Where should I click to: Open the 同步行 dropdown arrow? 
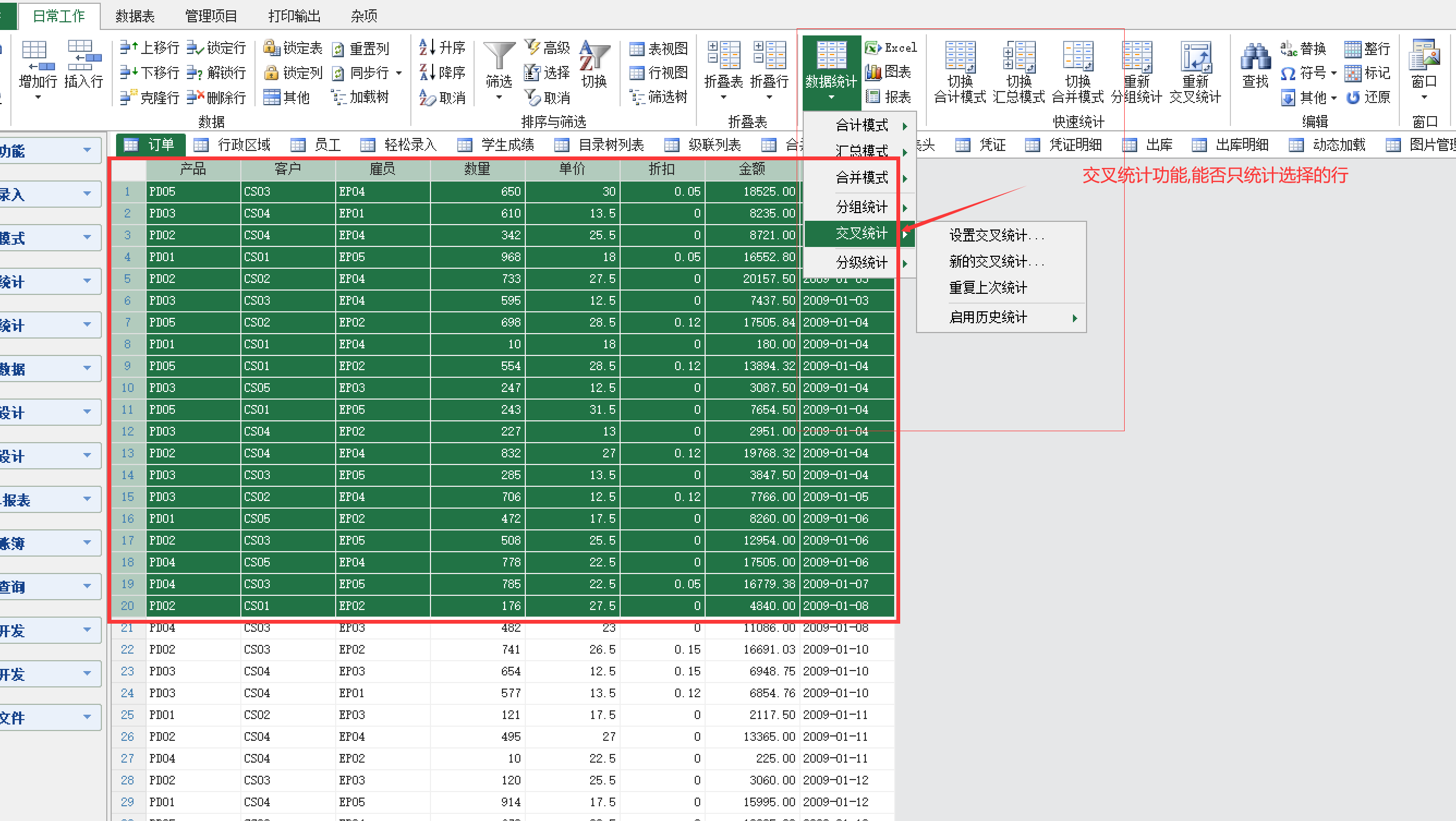399,73
